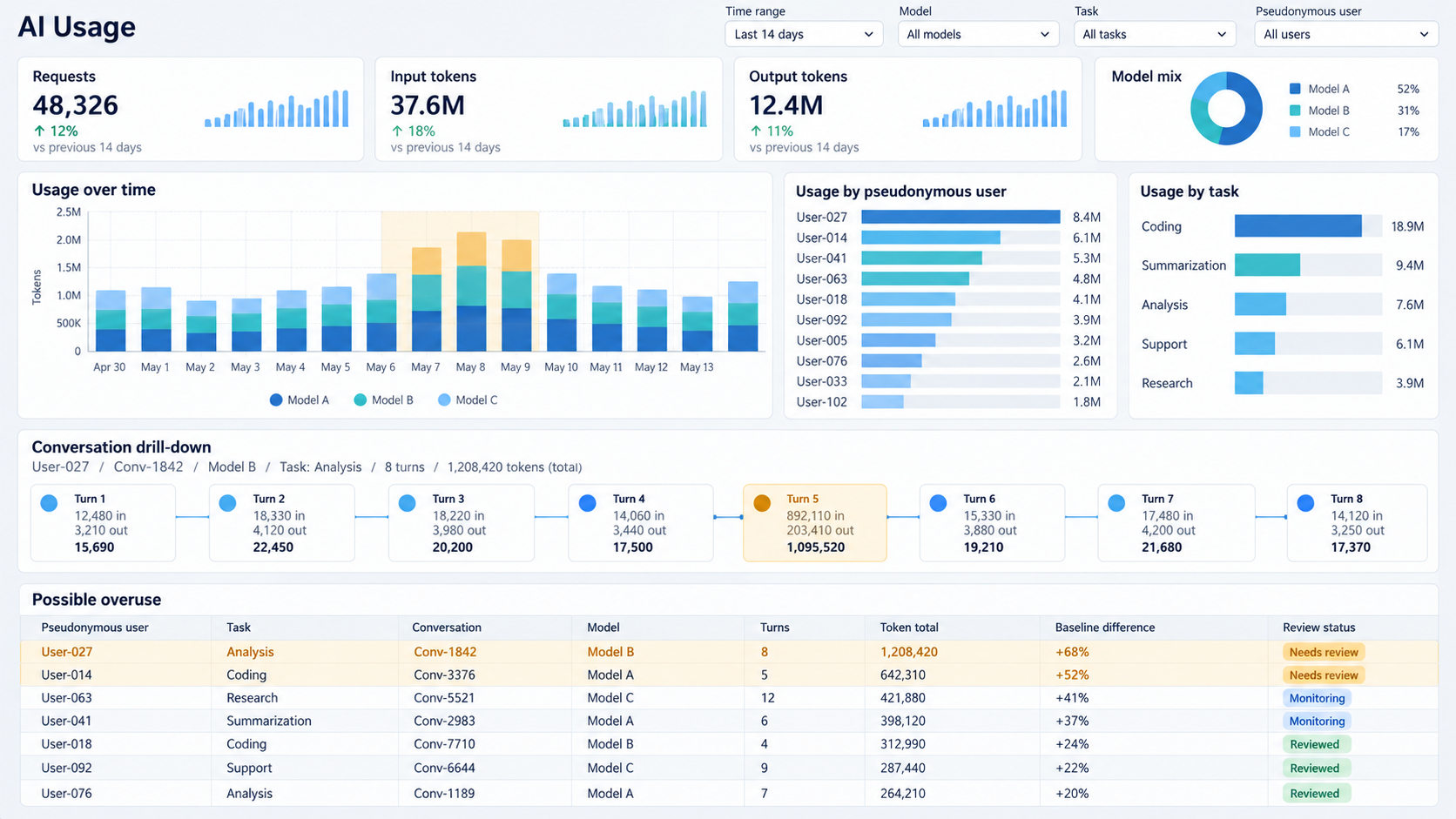Click the Model A color swatch in Model mix
The height and width of the screenshot is (819, 1456).
[x=1295, y=89]
